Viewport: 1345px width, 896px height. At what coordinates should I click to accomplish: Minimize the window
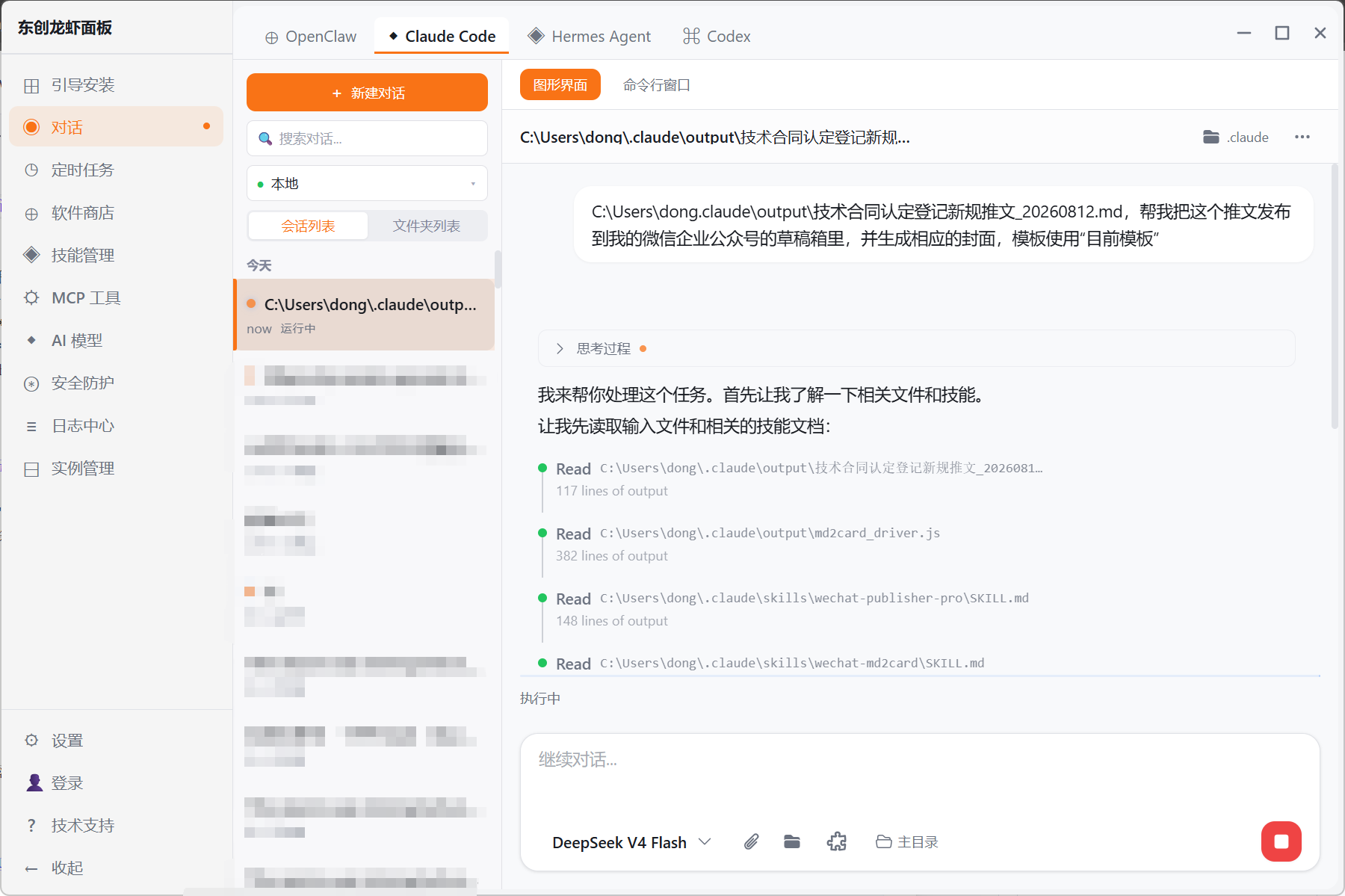pyautogui.click(x=1244, y=33)
